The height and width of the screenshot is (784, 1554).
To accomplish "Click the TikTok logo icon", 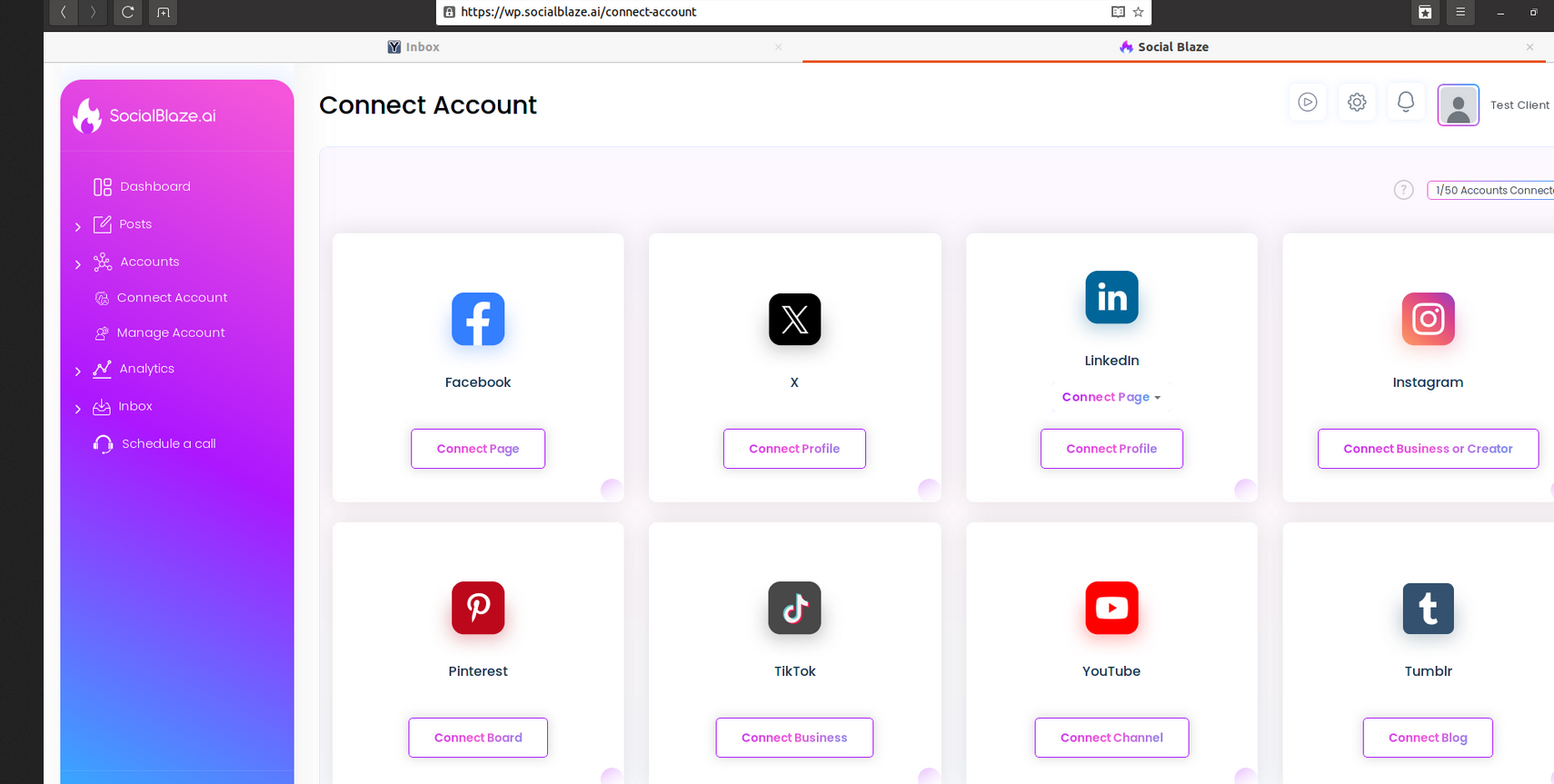I will click(x=794, y=608).
